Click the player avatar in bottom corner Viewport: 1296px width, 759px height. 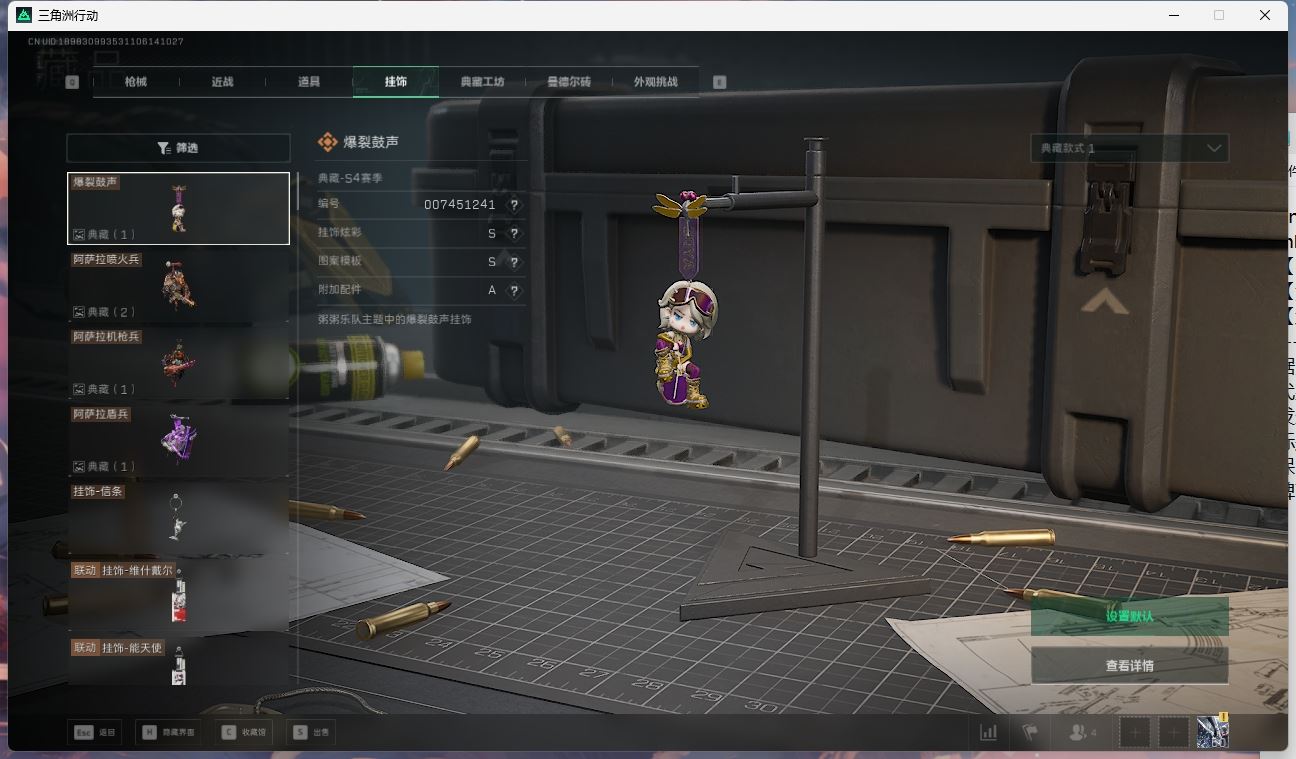click(1212, 731)
